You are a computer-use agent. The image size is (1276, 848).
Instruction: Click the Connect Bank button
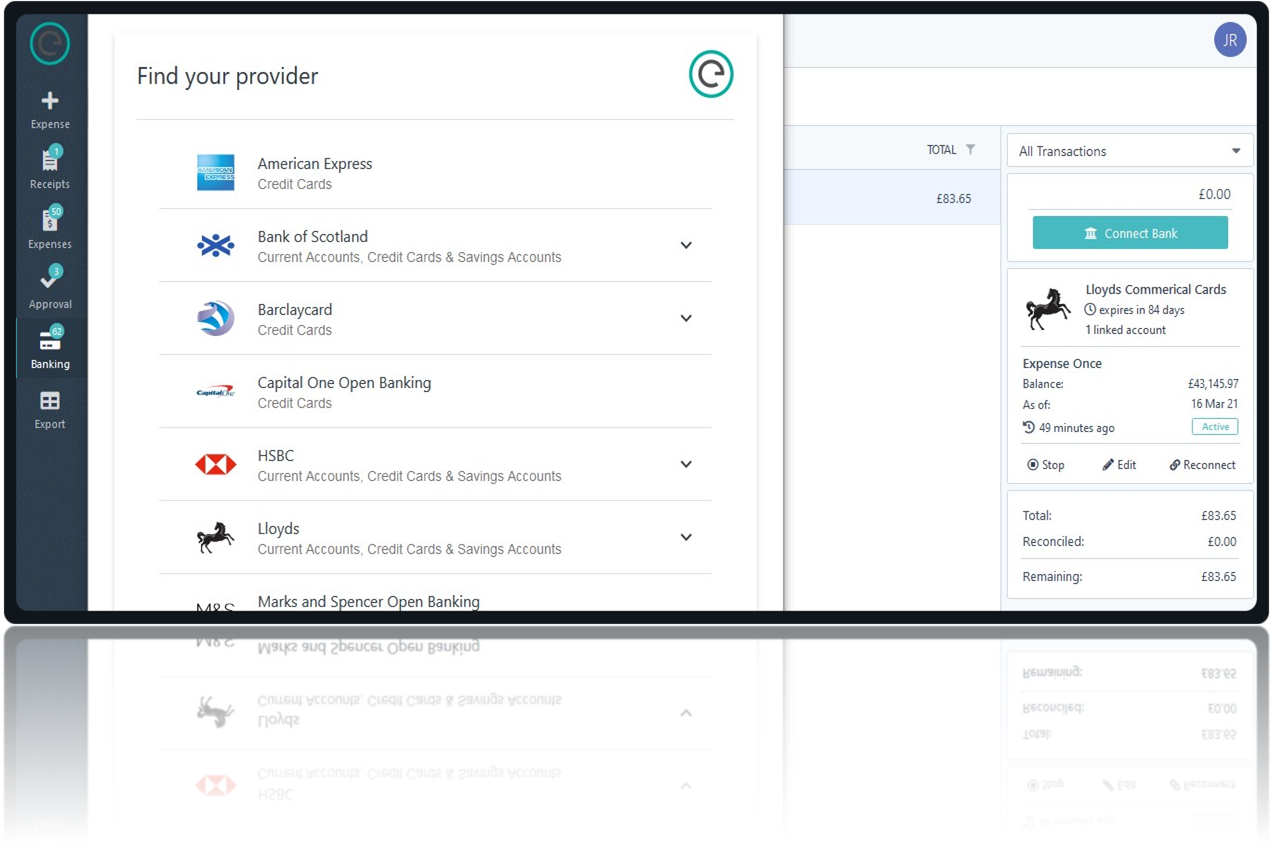(x=1130, y=233)
